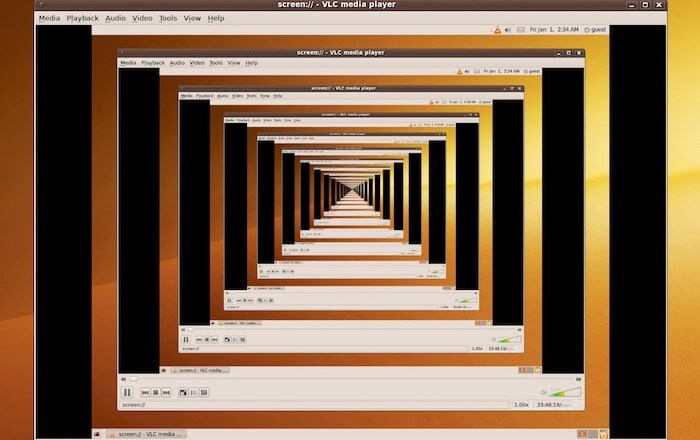The image size is (700, 440).
Task: Open the Playback menu in the first nested VLC window
Action: [153, 63]
